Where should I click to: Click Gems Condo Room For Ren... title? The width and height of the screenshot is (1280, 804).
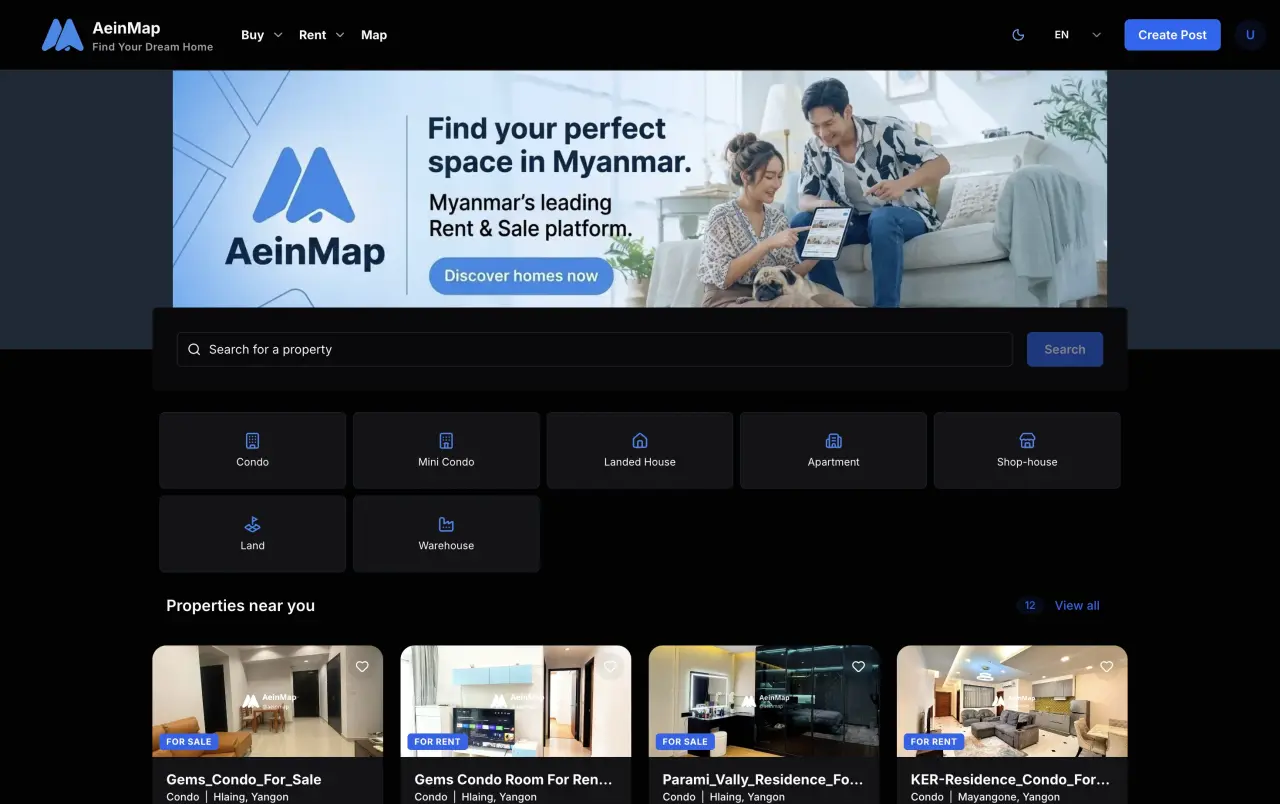pyautogui.click(x=513, y=779)
